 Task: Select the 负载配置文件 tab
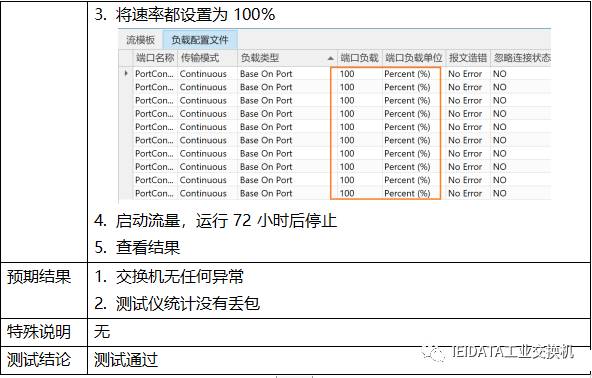(200, 40)
